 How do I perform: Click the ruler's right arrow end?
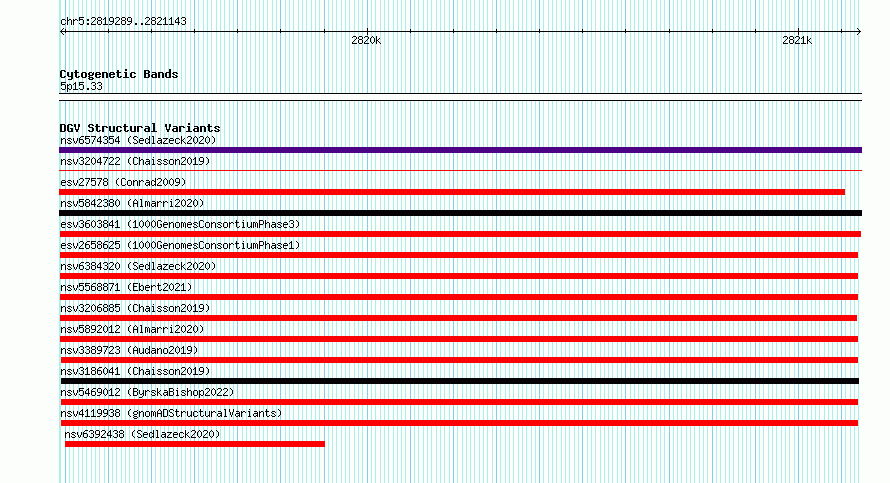click(859, 32)
